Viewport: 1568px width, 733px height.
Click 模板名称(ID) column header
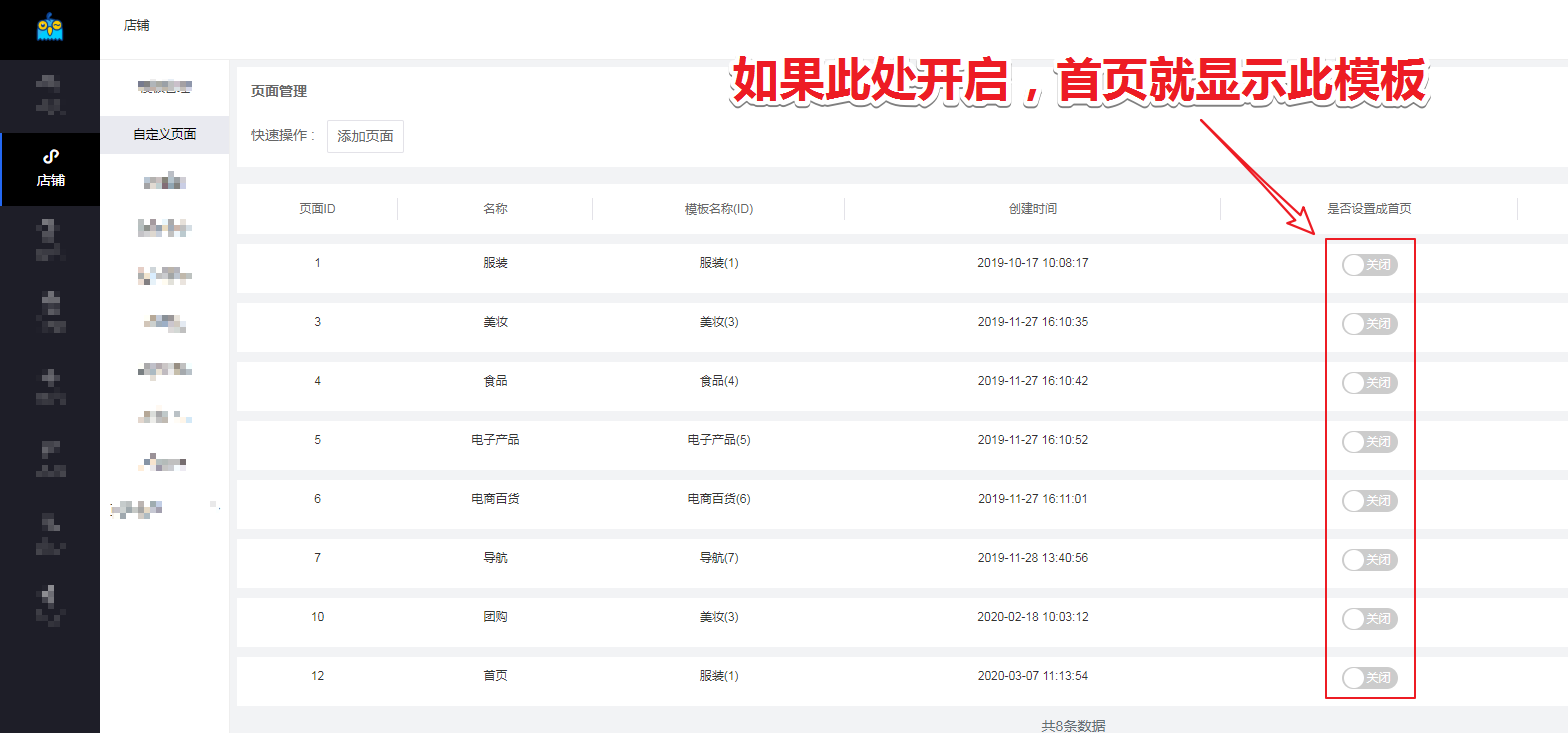718,209
